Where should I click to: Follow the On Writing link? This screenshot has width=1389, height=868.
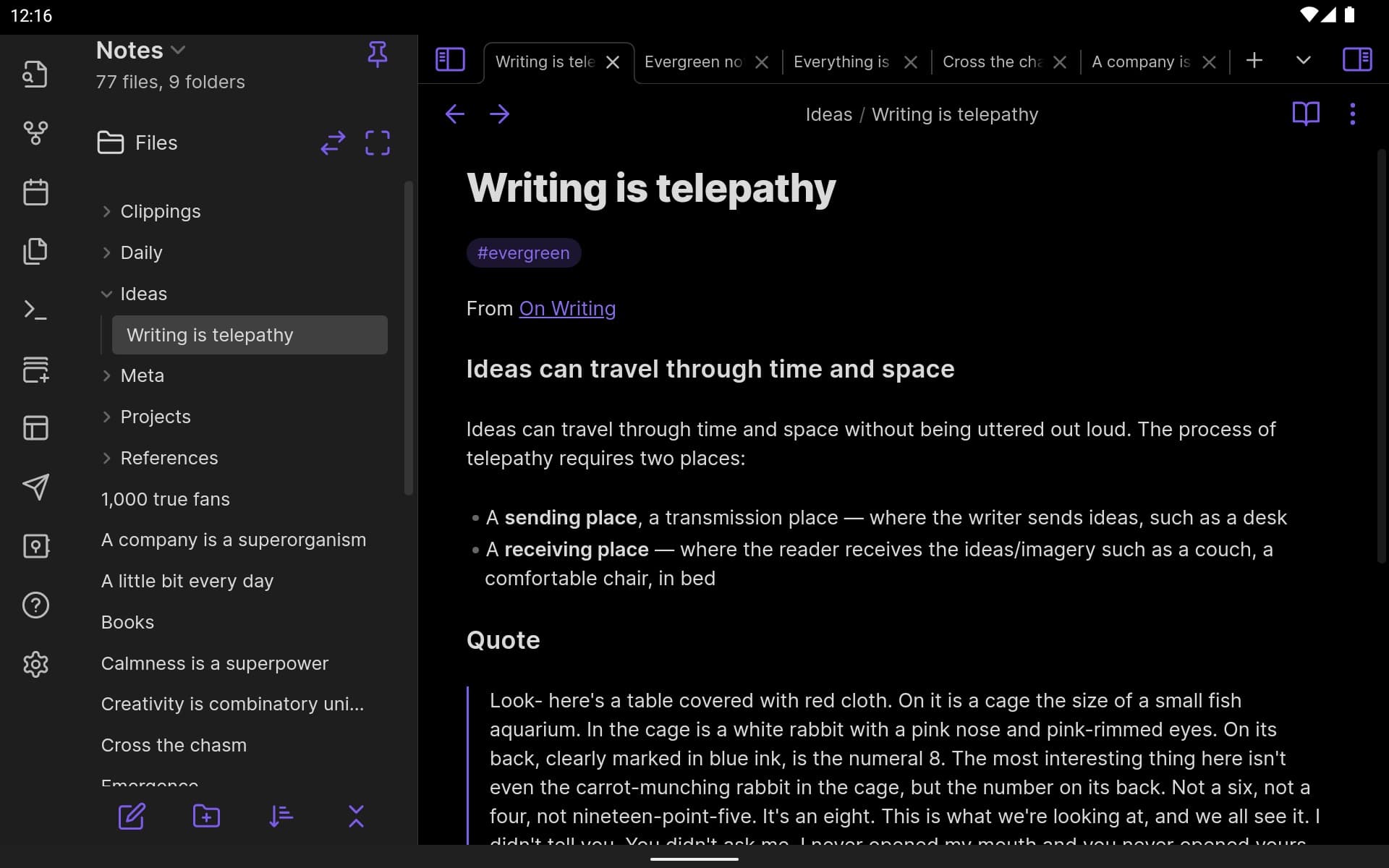(x=567, y=308)
